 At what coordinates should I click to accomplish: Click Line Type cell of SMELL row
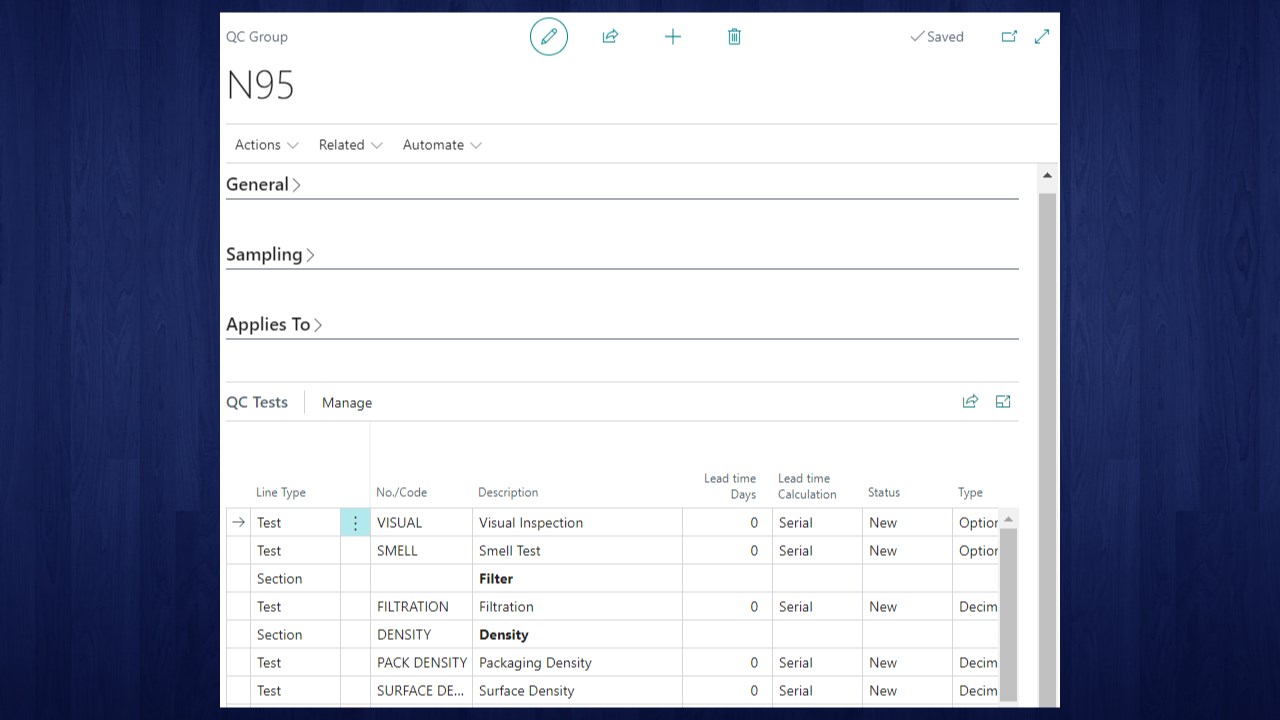coord(295,551)
